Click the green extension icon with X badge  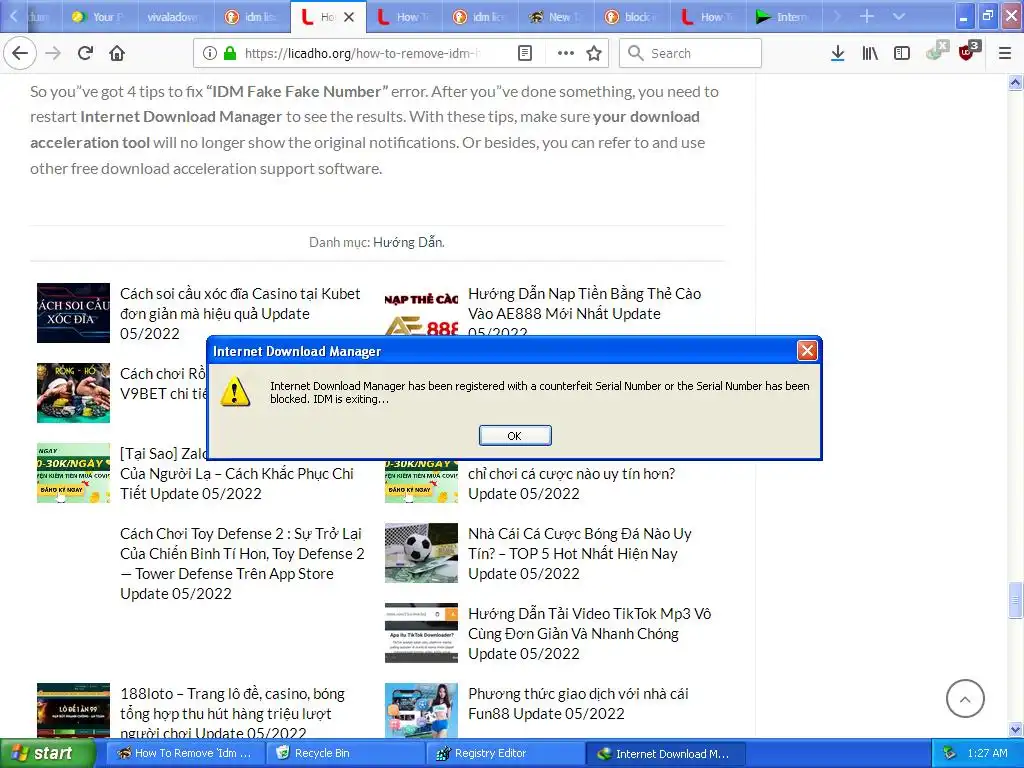[x=936, y=51]
